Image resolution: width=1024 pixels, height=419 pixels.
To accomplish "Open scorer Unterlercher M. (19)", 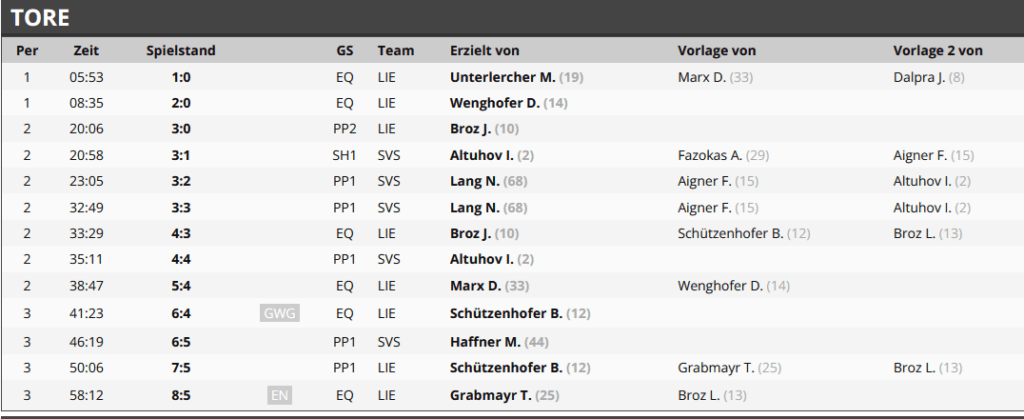I will [517, 78].
